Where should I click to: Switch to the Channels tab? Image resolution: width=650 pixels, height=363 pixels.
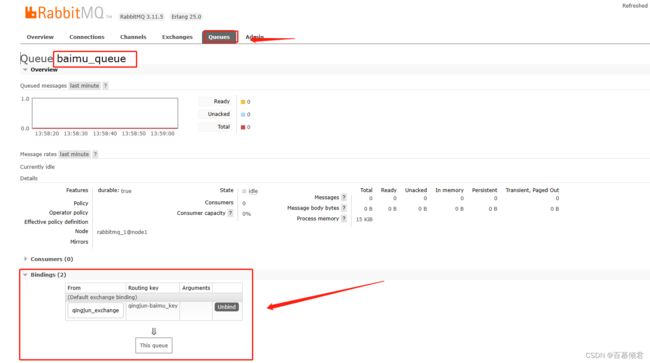(x=133, y=37)
